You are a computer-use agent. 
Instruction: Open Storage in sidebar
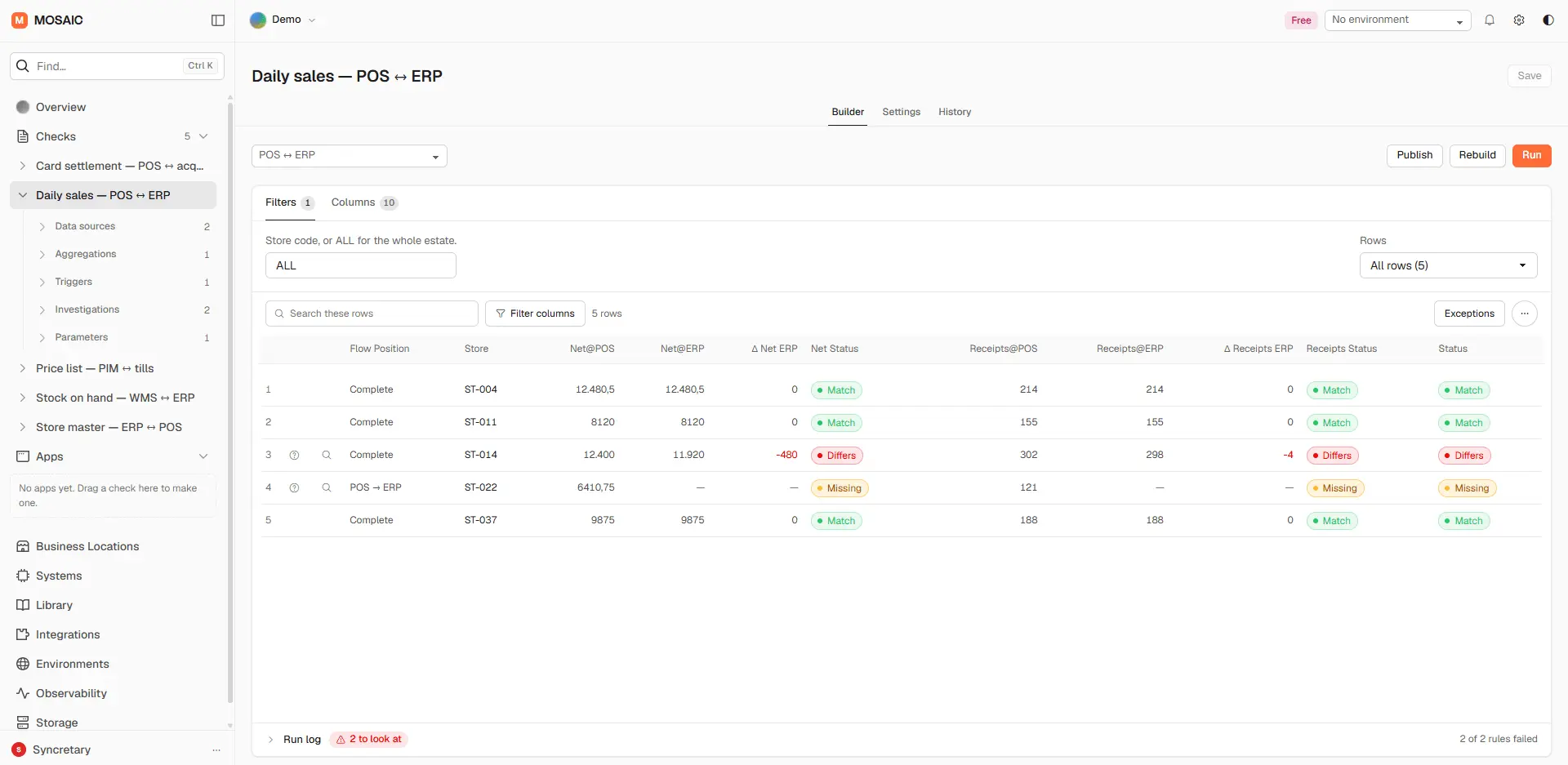114,723
